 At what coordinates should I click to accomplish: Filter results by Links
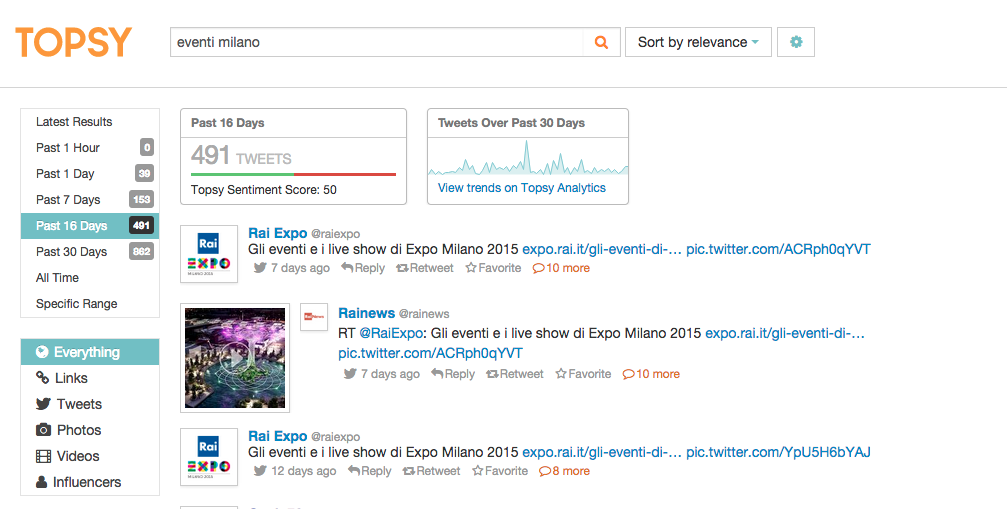click(90, 378)
